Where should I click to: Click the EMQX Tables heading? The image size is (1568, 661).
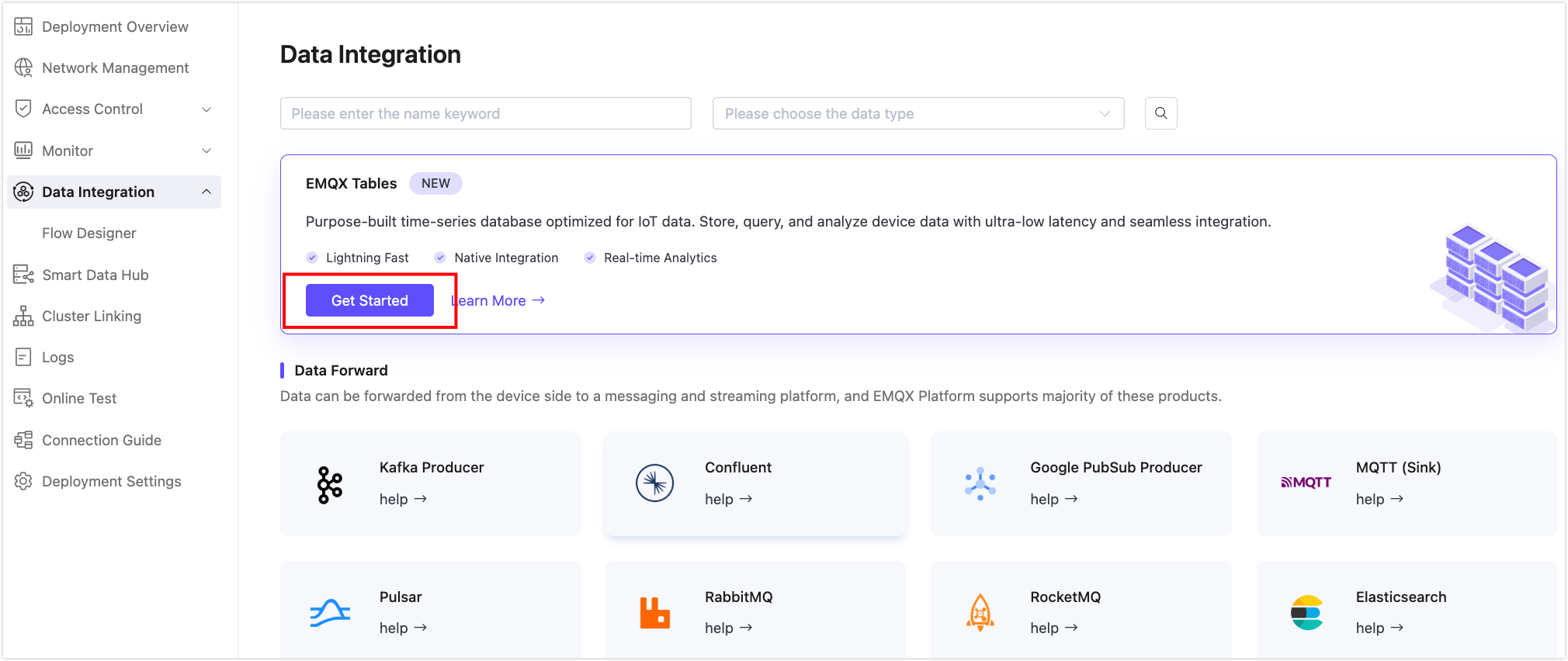click(x=351, y=183)
